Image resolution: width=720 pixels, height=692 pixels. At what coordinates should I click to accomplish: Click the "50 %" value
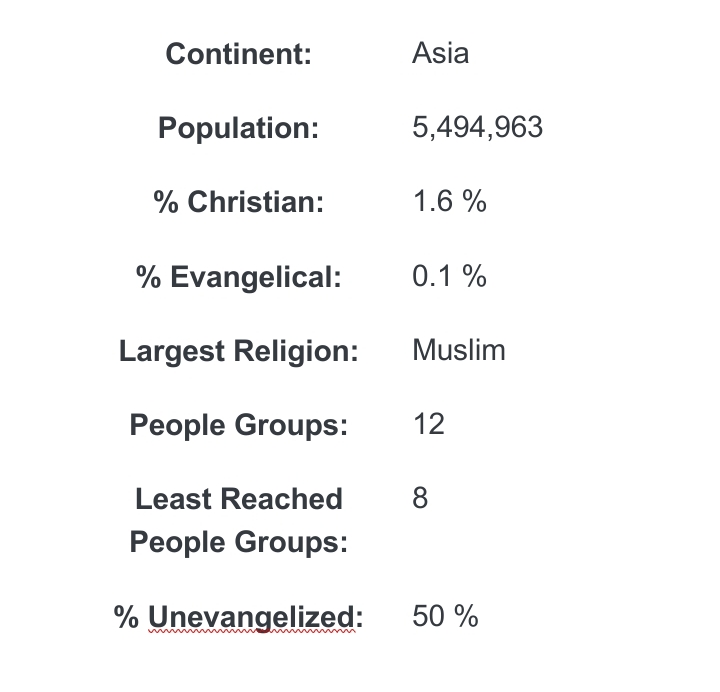click(x=445, y=616)
